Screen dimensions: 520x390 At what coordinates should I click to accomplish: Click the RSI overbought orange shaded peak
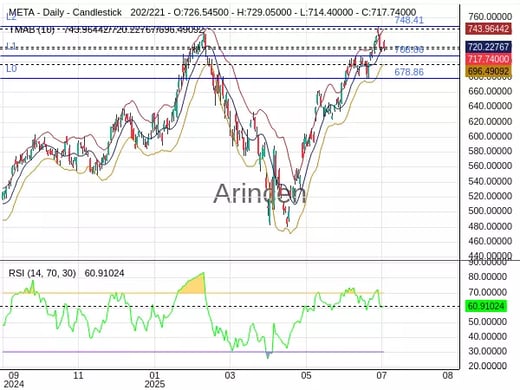click(195, 285)
